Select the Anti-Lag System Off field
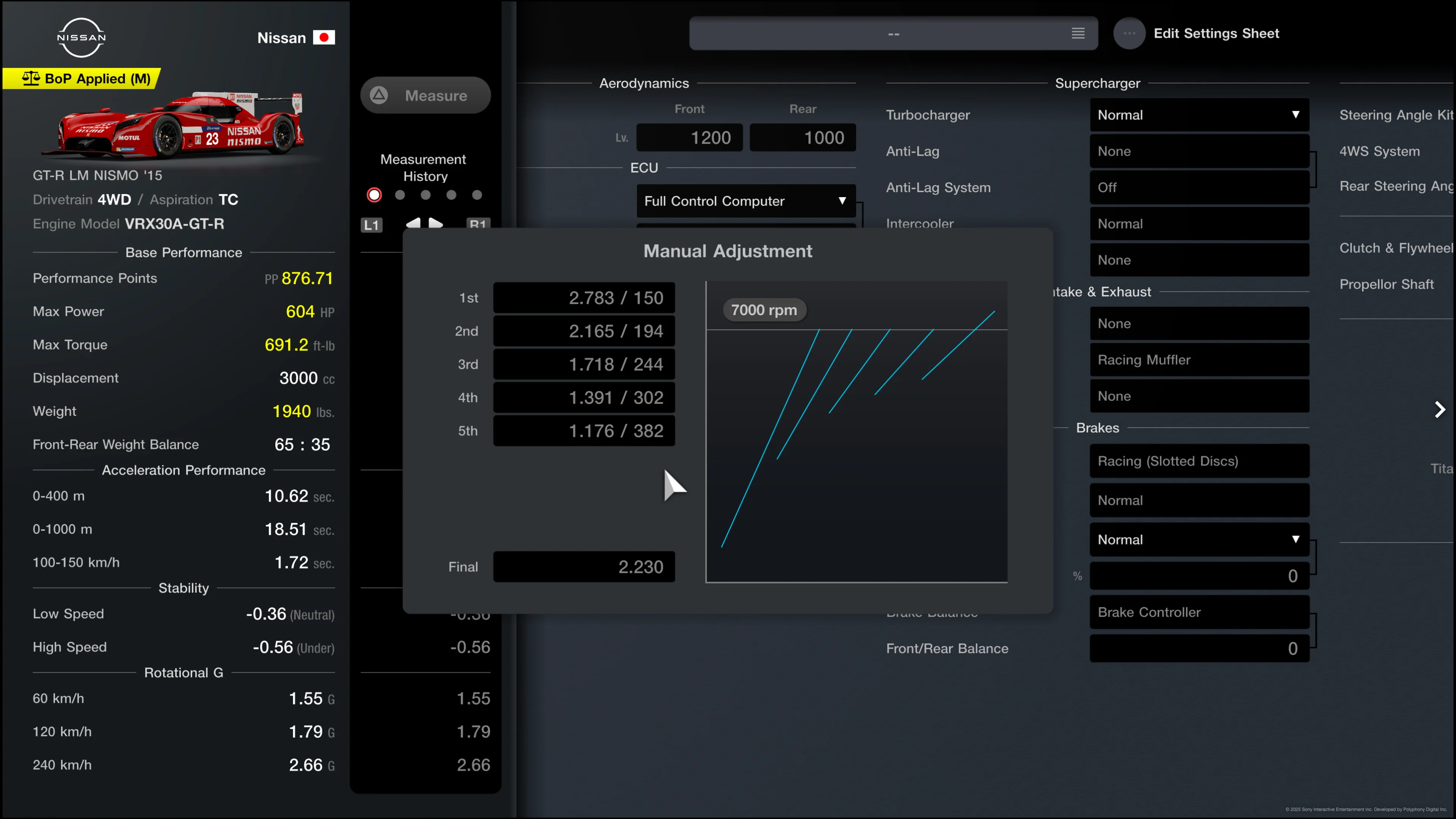Screen dimensions: 1456x819 [x=1199, y=188]
